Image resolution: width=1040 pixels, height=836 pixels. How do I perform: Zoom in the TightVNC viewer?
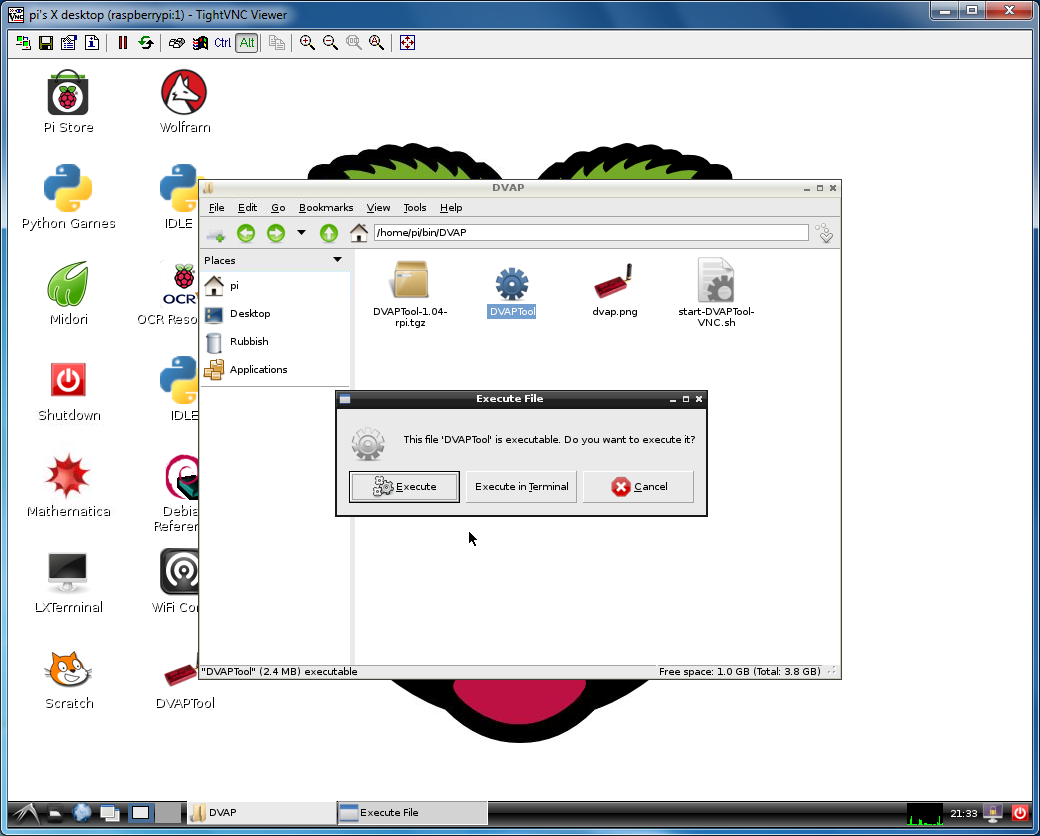[x=307, y=43]
